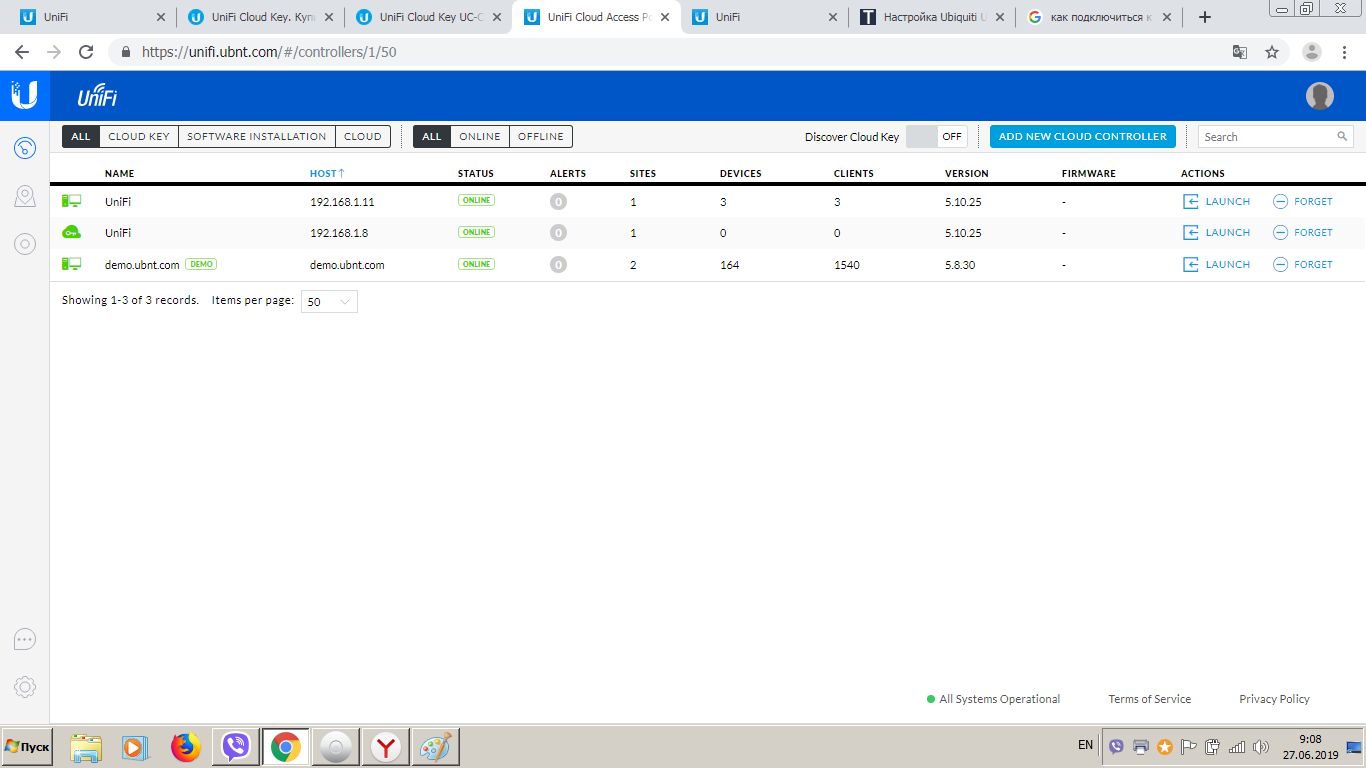Open Chrome's three-dot menu
The image size is (1366, 768).
point(1344,52)
